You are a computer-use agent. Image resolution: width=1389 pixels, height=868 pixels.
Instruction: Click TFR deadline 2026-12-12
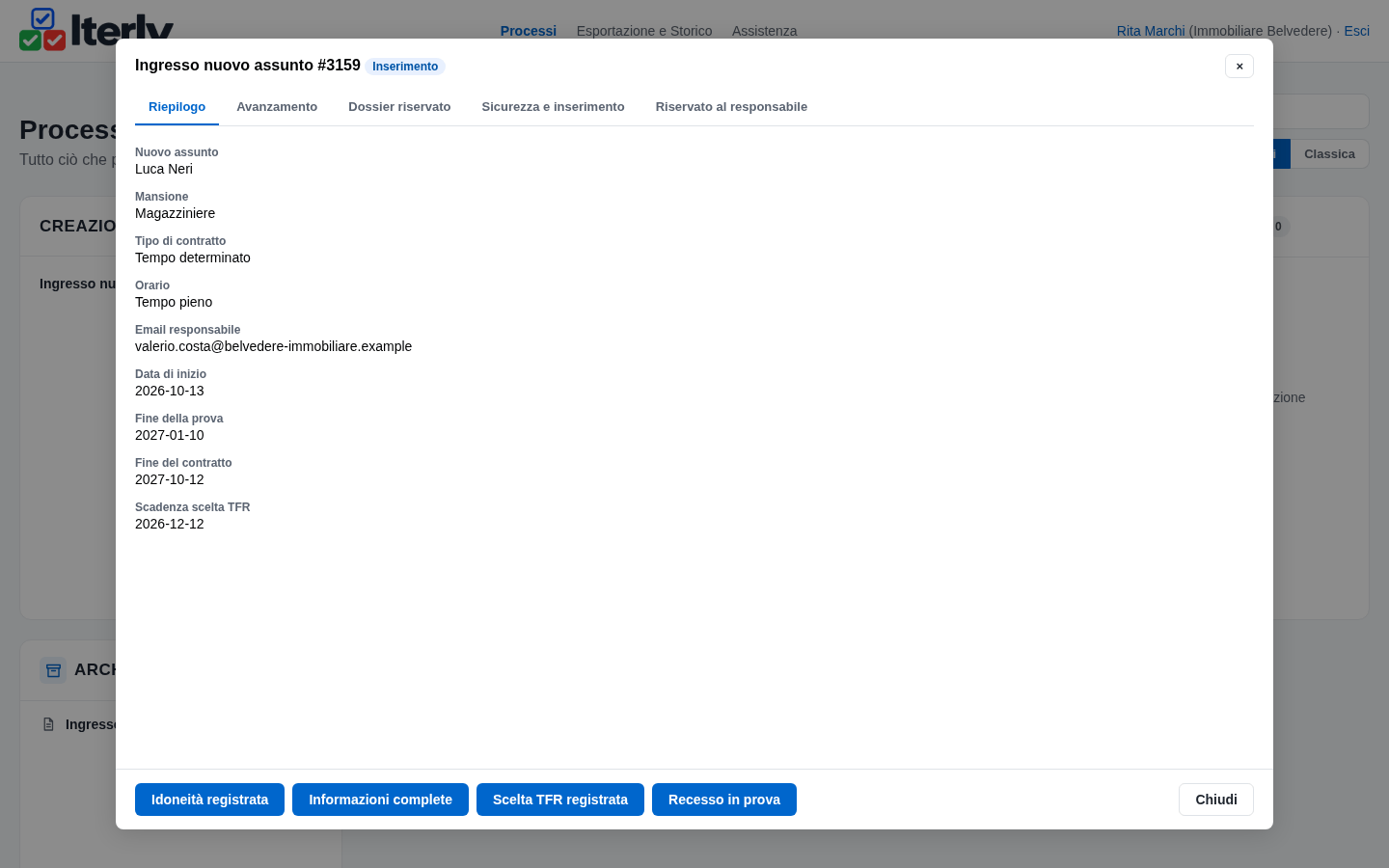[170, 524]
